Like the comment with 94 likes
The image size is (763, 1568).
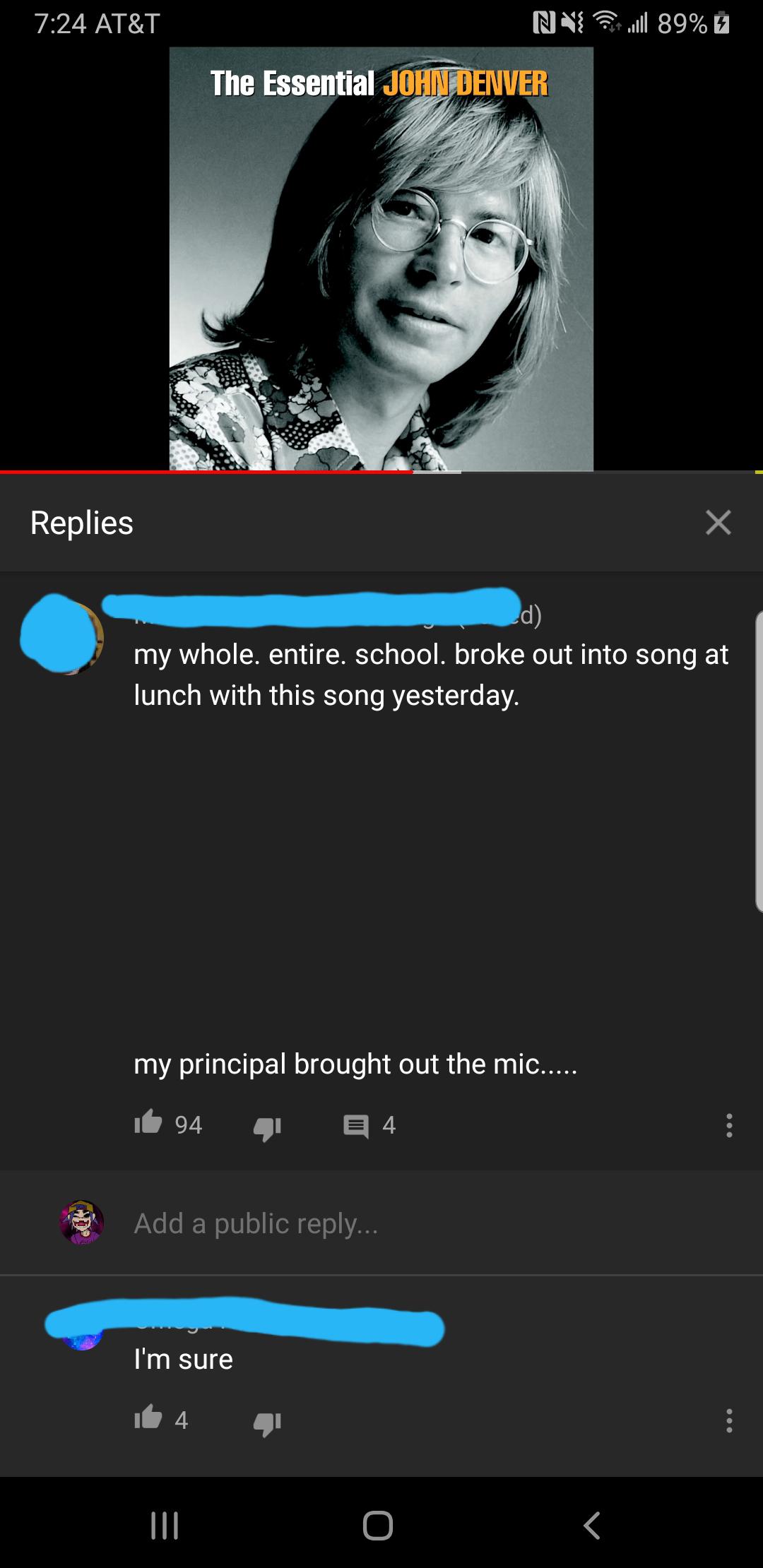click(x=148, y=1123)
